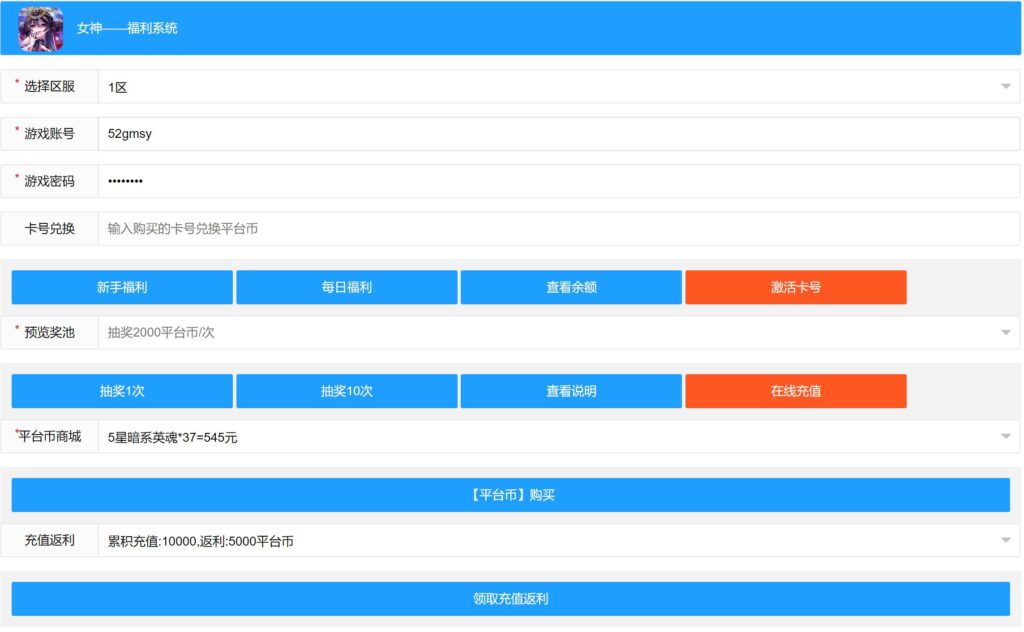
Task: Click the 抽奖1次 single draw button
Action: click(x=122, y=391)
